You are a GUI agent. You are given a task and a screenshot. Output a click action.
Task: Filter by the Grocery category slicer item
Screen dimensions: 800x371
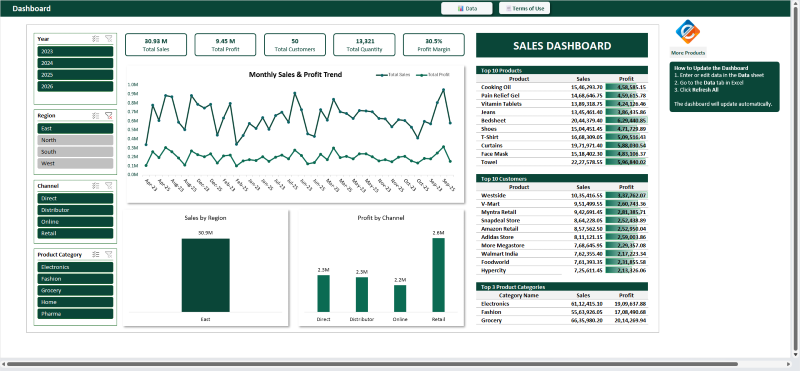click(75, 291)
